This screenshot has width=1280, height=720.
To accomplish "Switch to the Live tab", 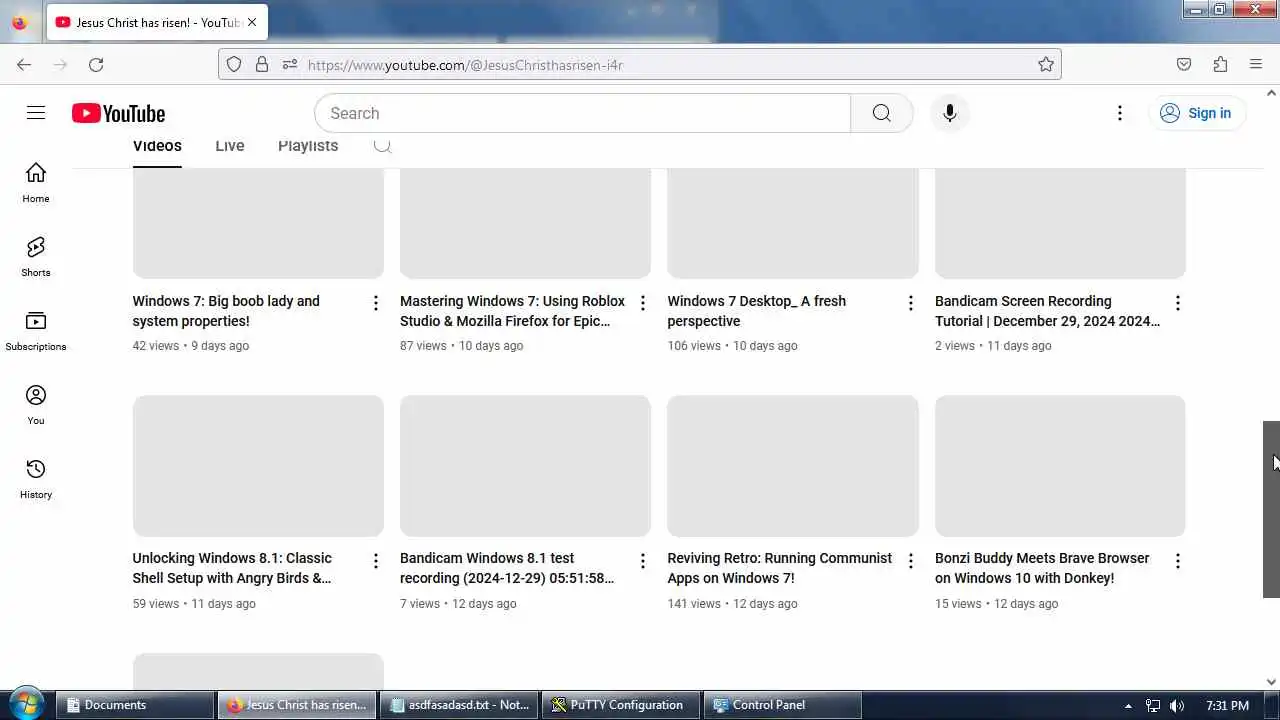I will [x=230, y=146].
